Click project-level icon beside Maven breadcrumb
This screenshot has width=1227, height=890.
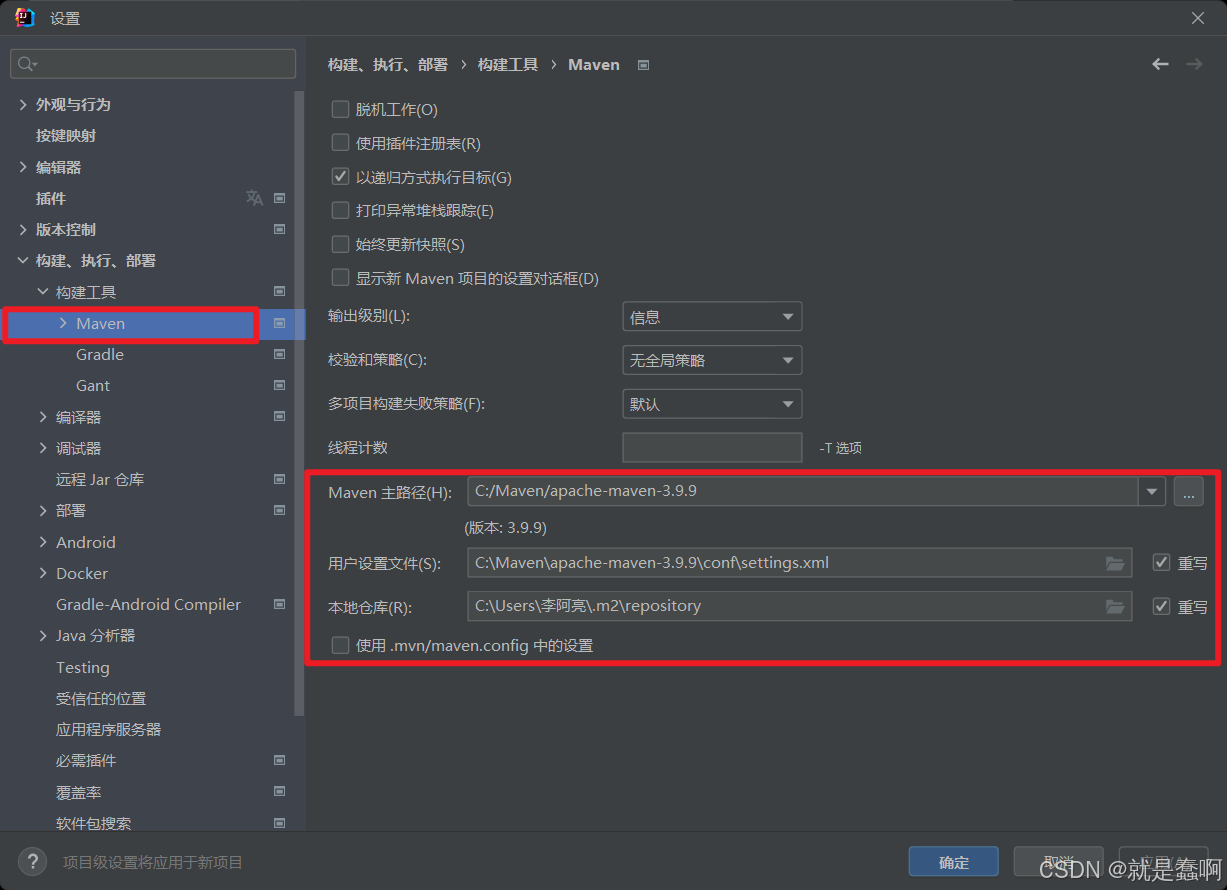click(x=644, y=65)
